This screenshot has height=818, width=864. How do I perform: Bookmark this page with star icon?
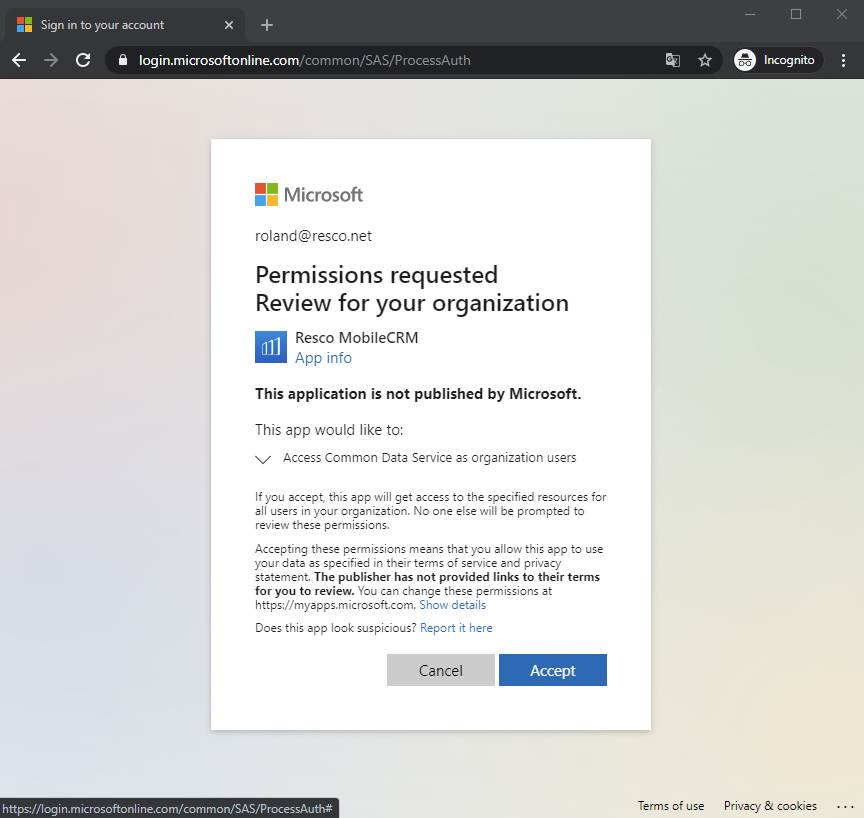click(705, 60)
